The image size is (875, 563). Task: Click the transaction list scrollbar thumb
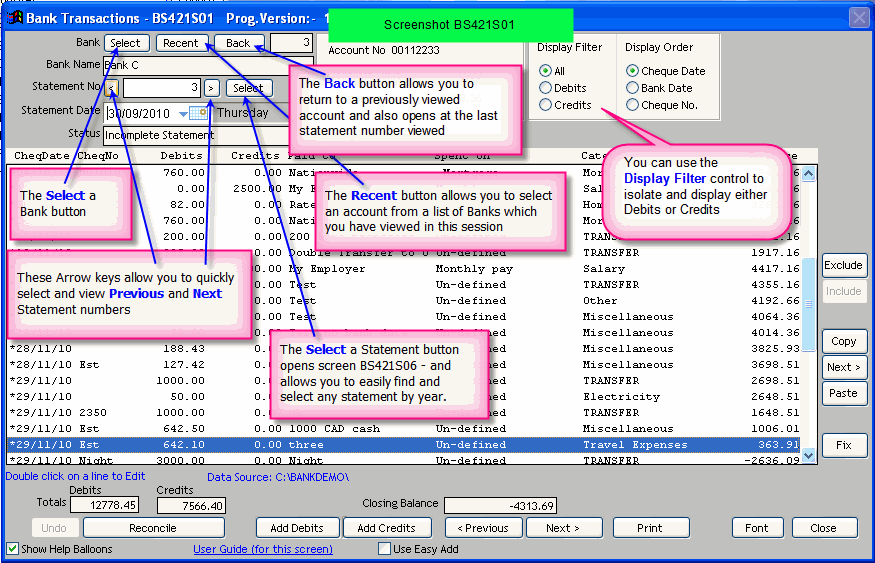808,305
